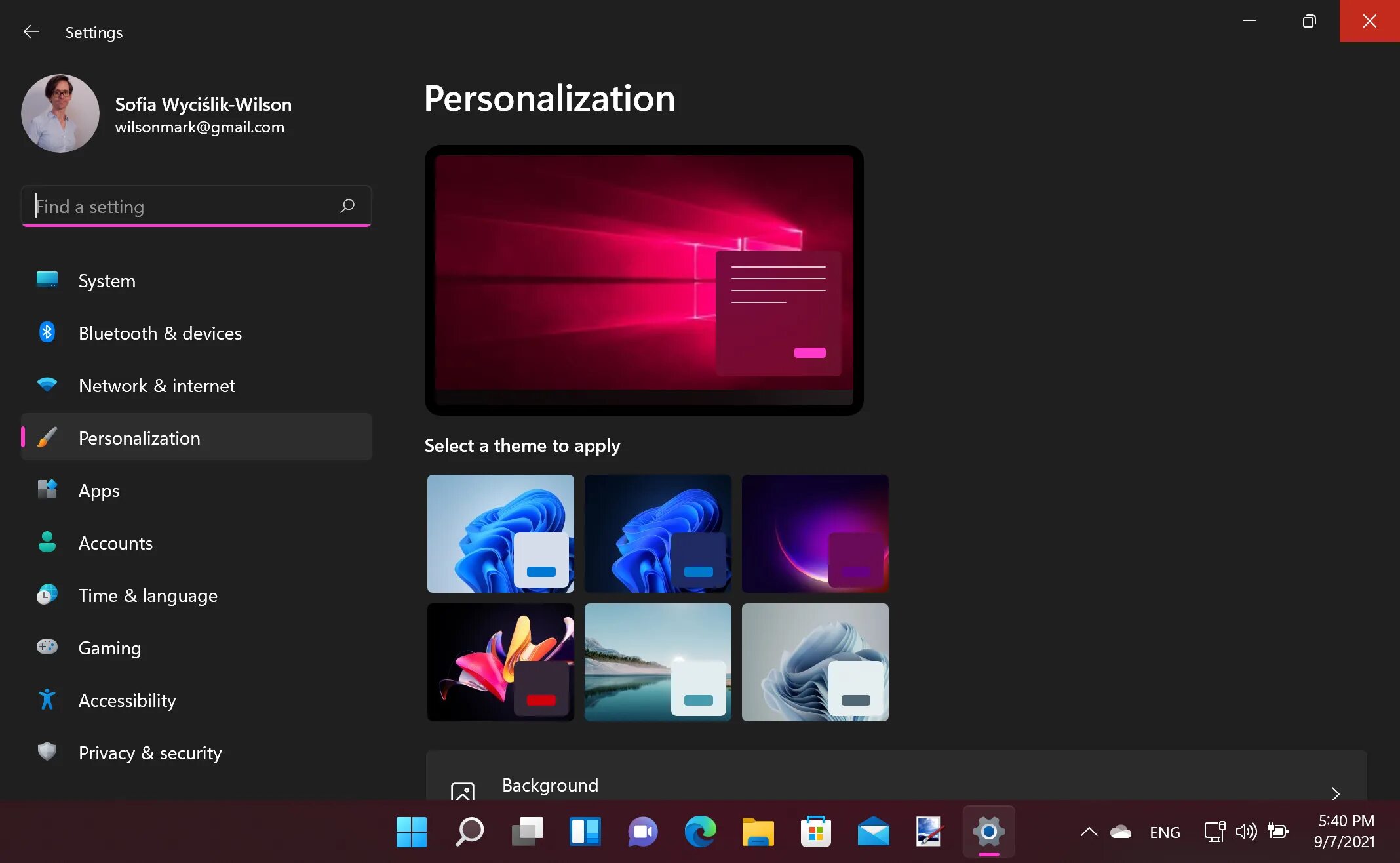
Task: Navigate to Network & internet settings
Action: click(x=157, y=384)
